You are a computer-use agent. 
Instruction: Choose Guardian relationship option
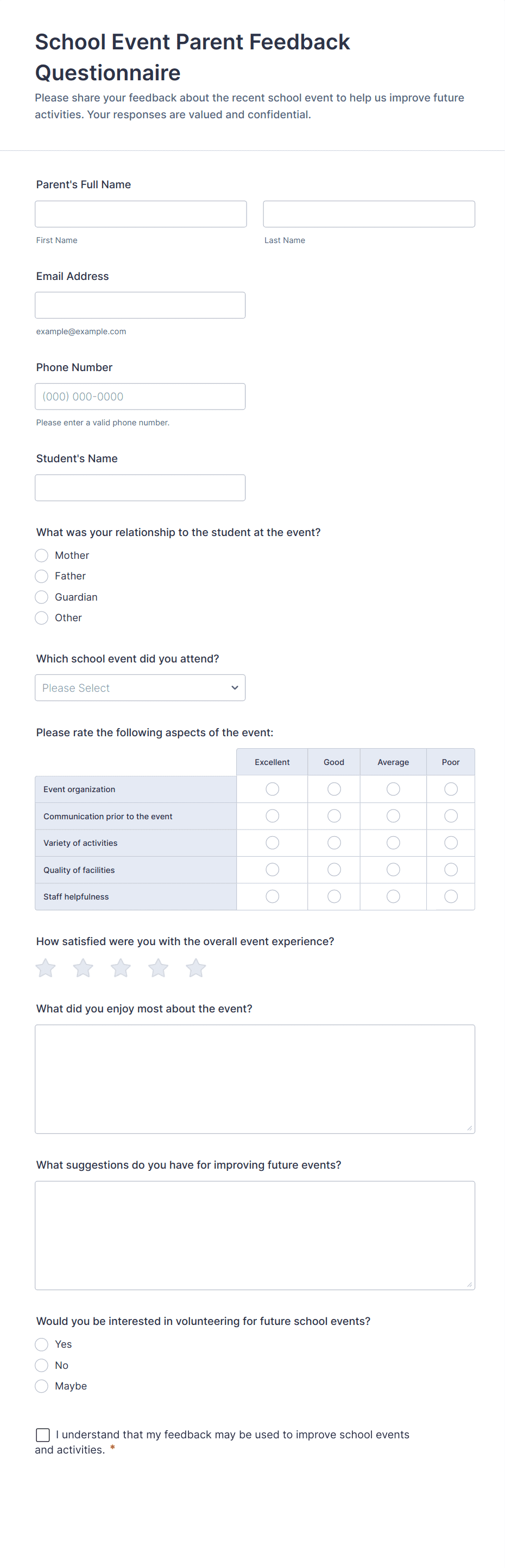coord(41,597)
